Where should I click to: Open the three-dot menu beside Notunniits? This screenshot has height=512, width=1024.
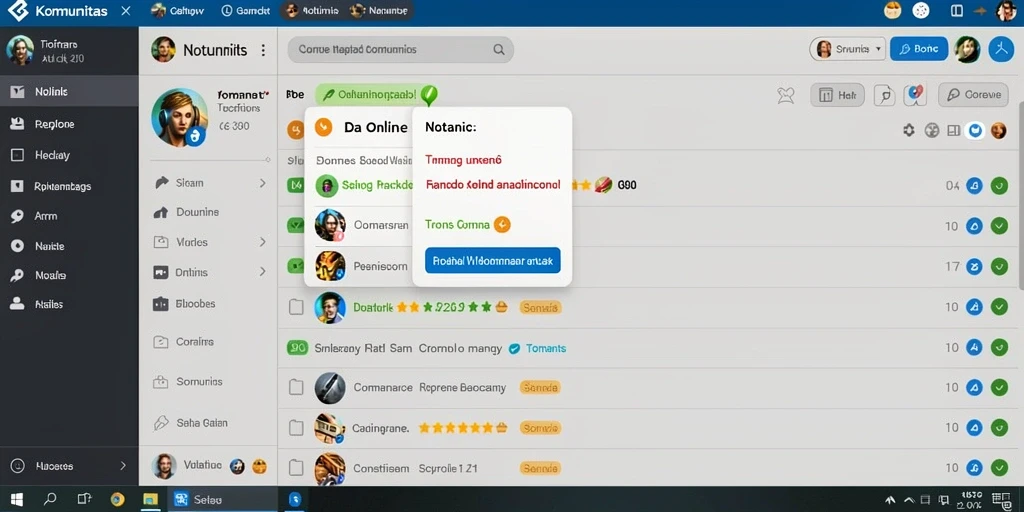(263, 50)
